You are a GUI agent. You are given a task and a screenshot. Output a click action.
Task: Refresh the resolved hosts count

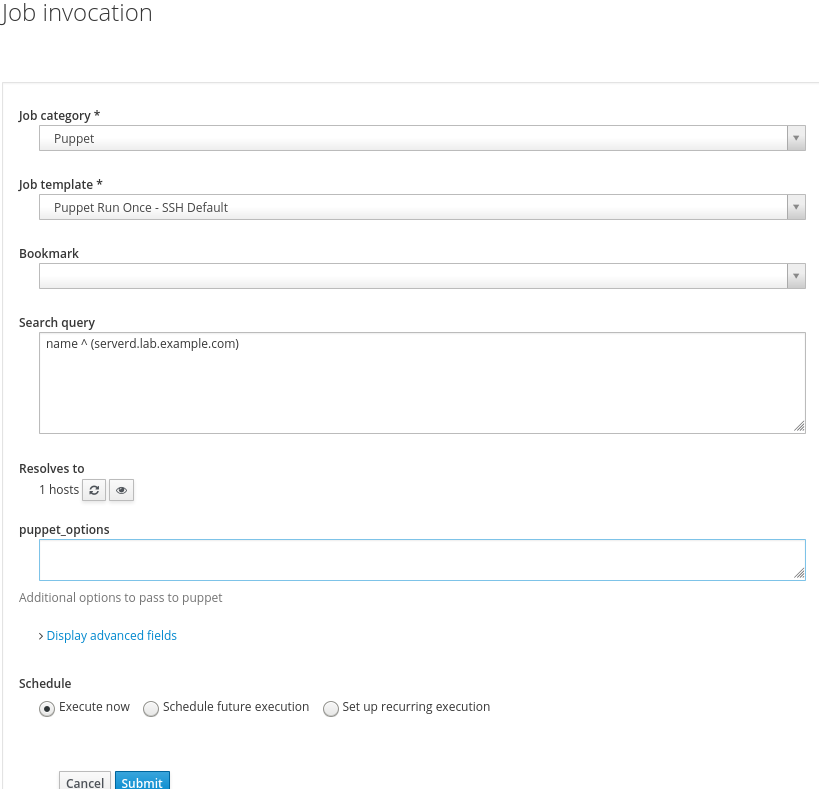(94, 490)
